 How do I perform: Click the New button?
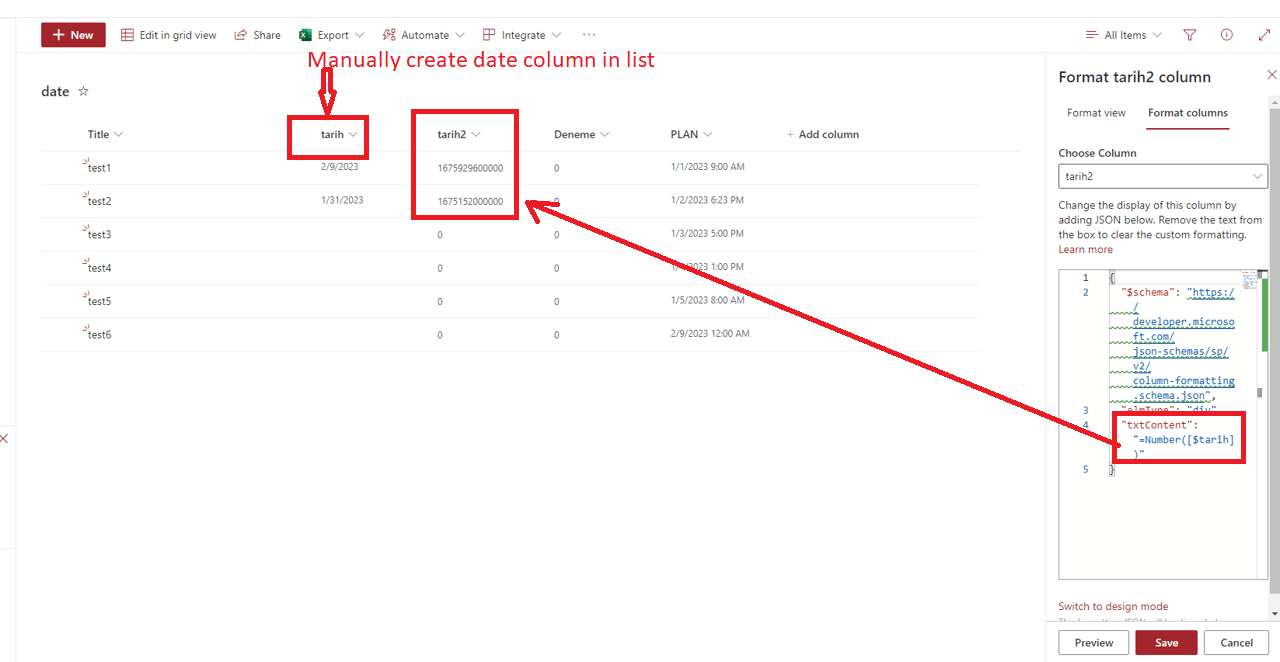tap(73, 35)
